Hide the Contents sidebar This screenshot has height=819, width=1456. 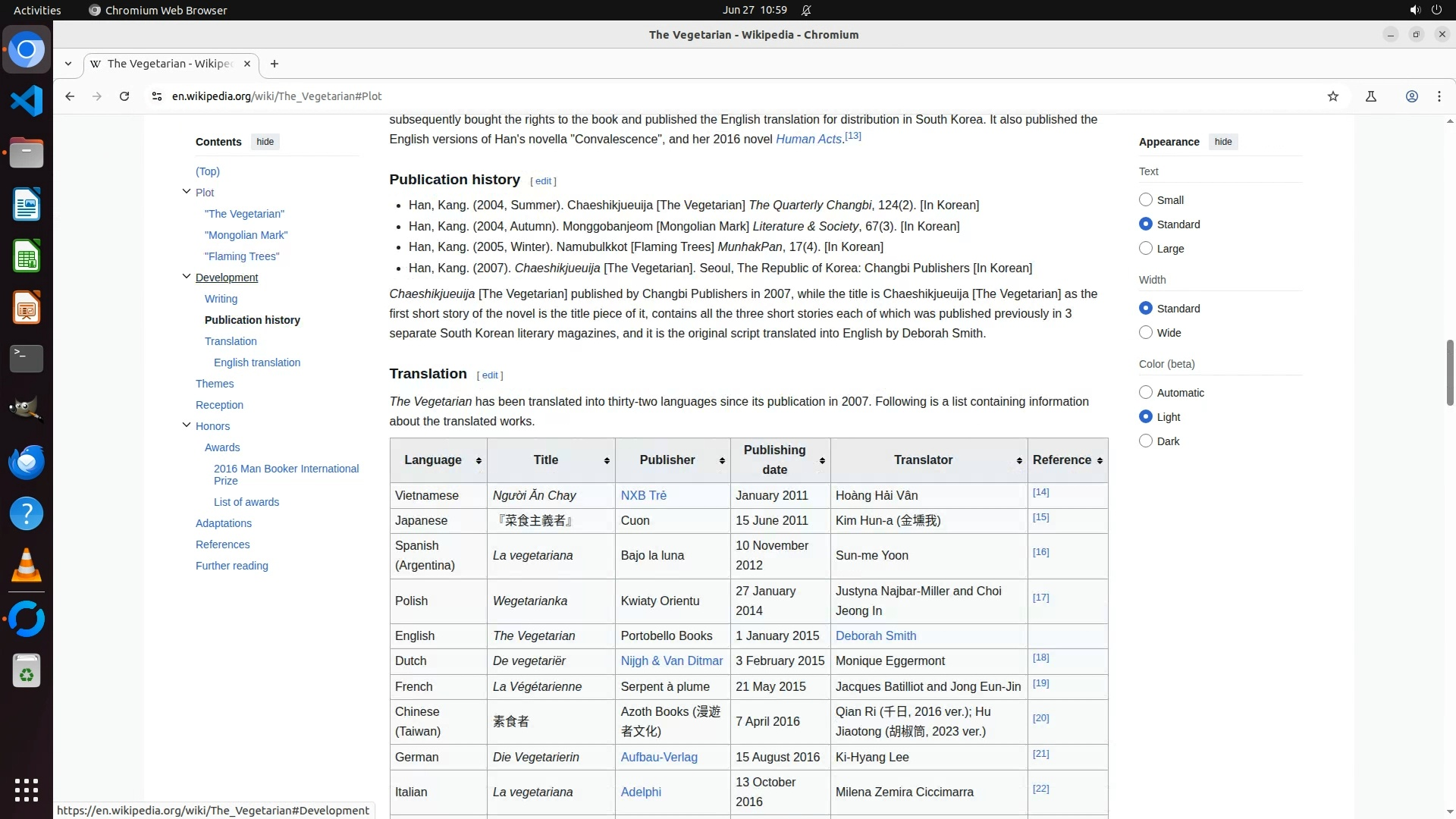265,142
